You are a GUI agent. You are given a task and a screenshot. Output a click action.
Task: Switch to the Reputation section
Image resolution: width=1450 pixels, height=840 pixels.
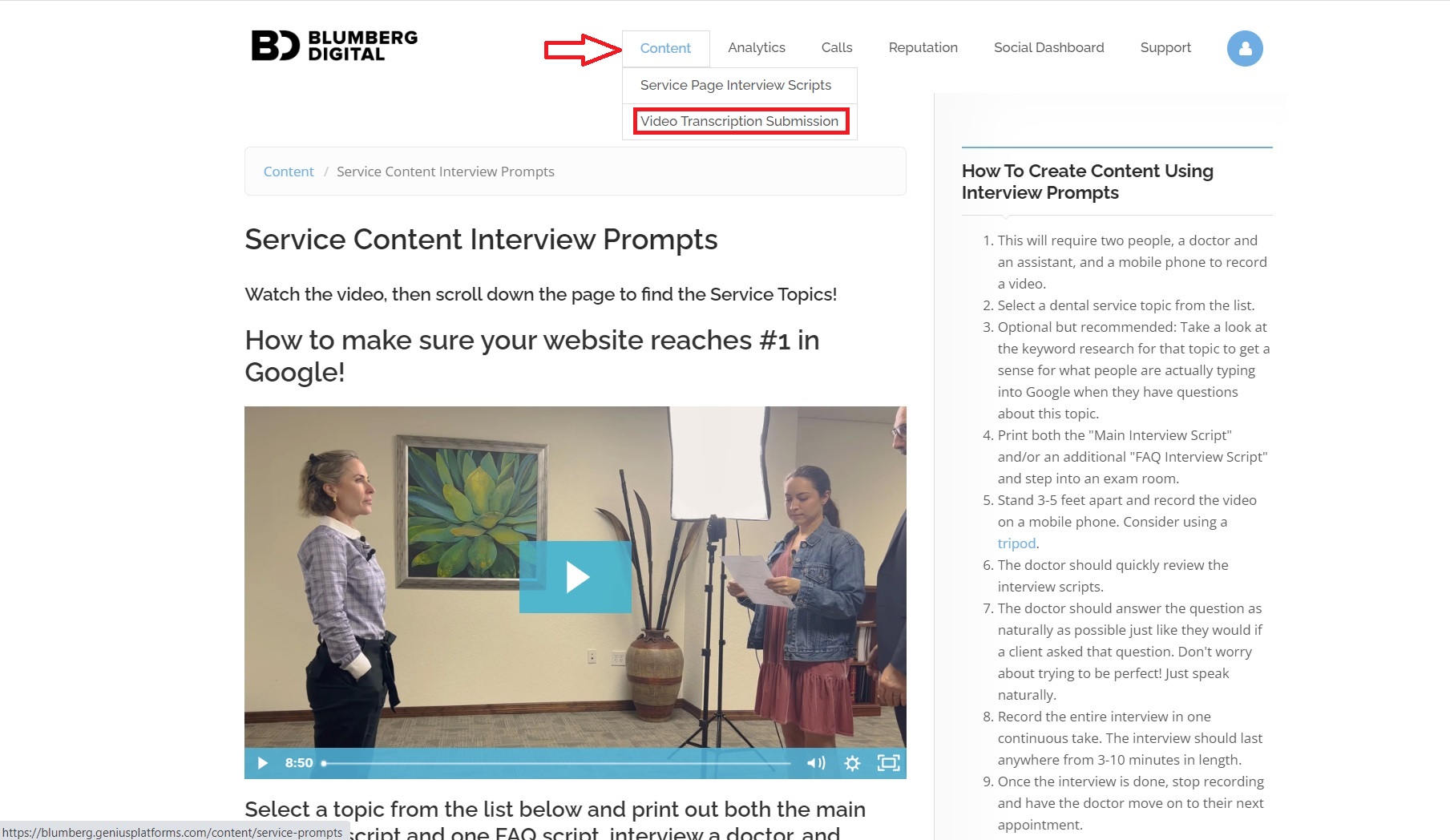(x=923, y=48)
